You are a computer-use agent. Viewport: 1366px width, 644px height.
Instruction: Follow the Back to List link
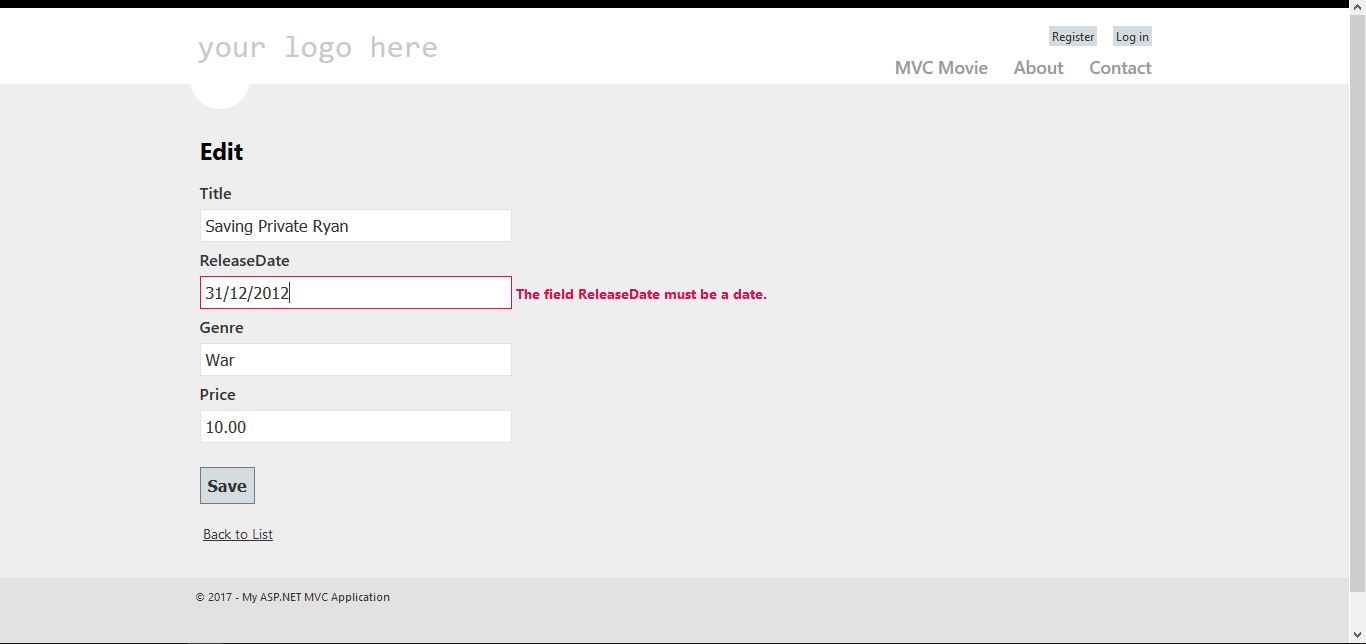coord(238,534)
